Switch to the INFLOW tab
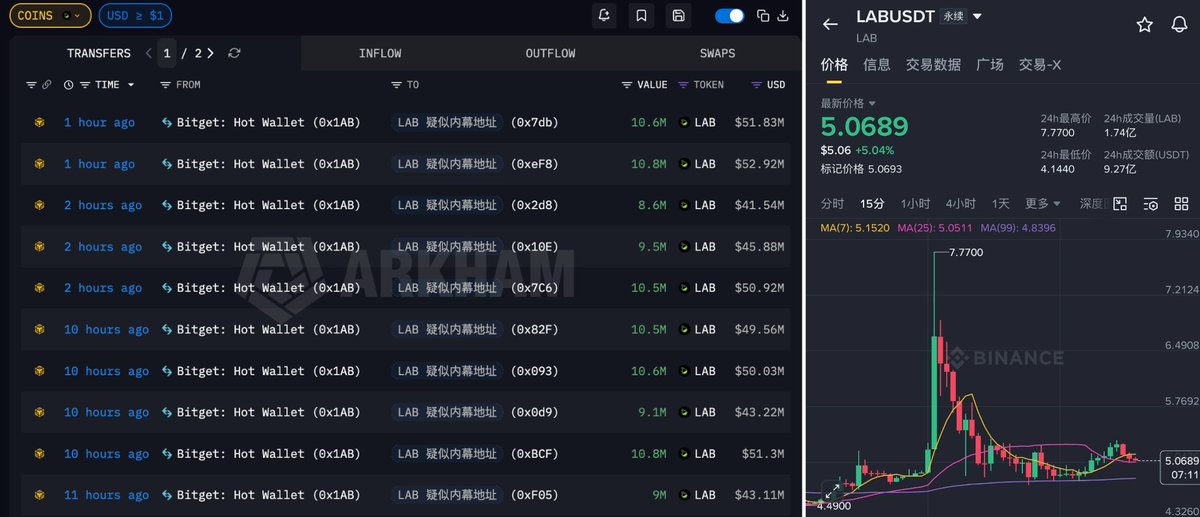Screen dimensions: 1200x517 coord(380,53)
